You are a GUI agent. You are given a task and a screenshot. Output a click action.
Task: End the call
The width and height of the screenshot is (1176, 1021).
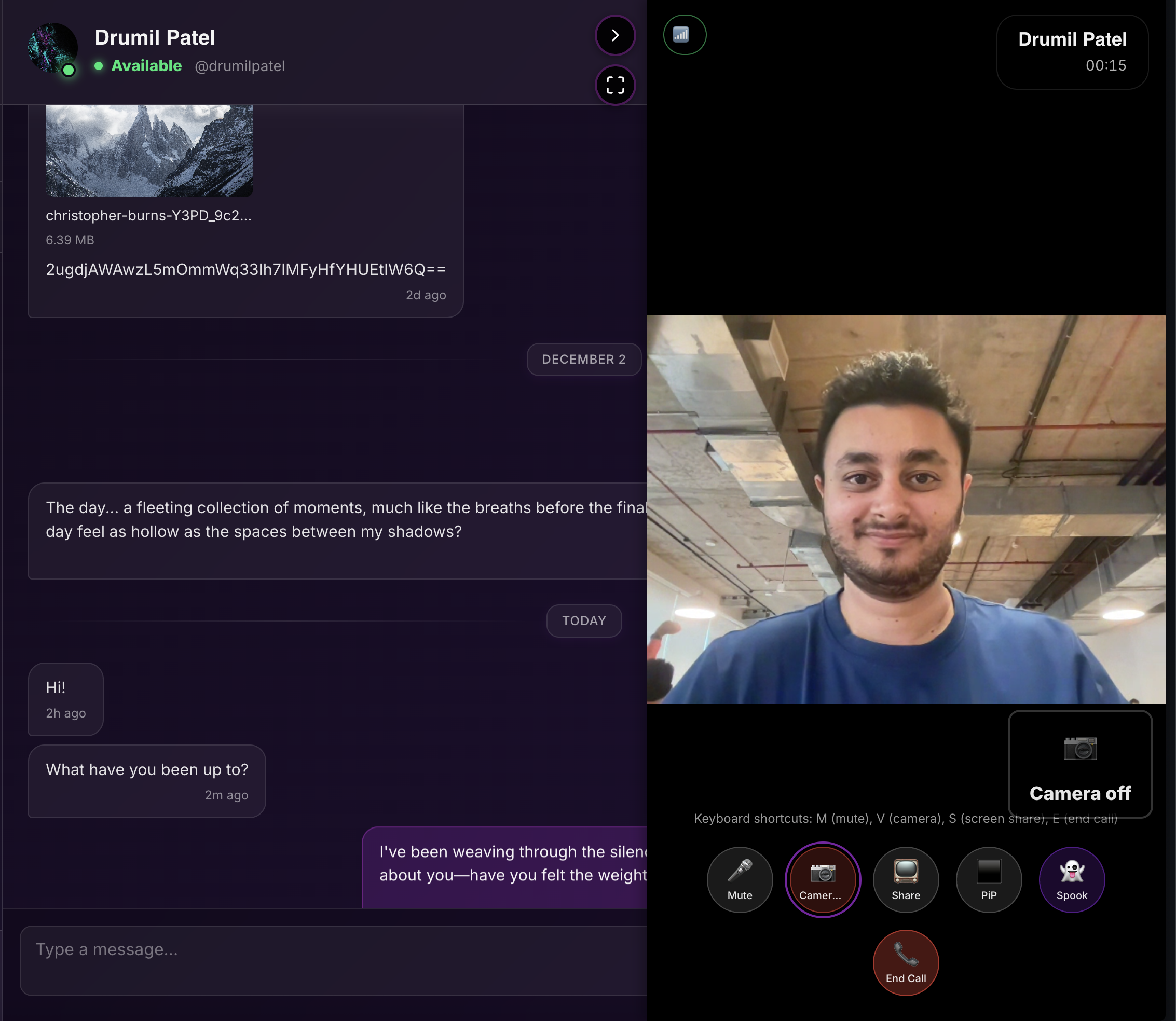[905, 962]
